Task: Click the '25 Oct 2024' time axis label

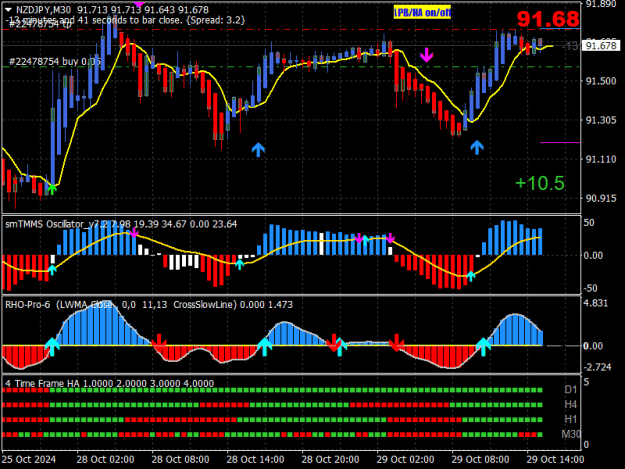Action: (29, 459)
